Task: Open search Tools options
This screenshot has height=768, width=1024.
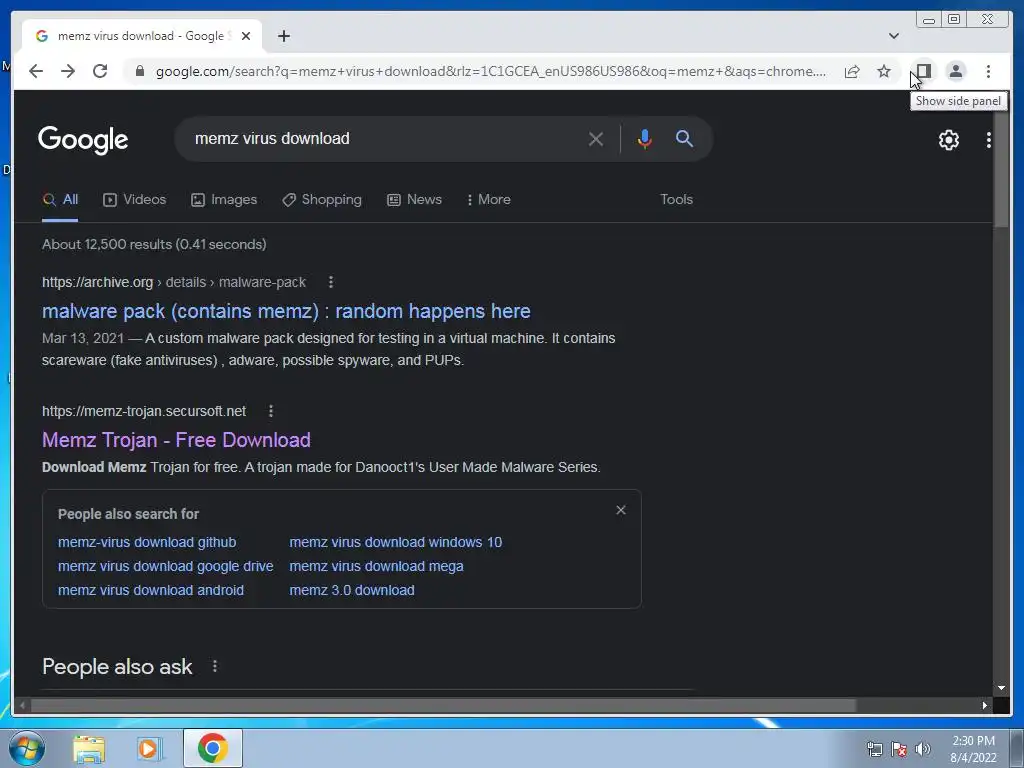Action: pos(676,200)
